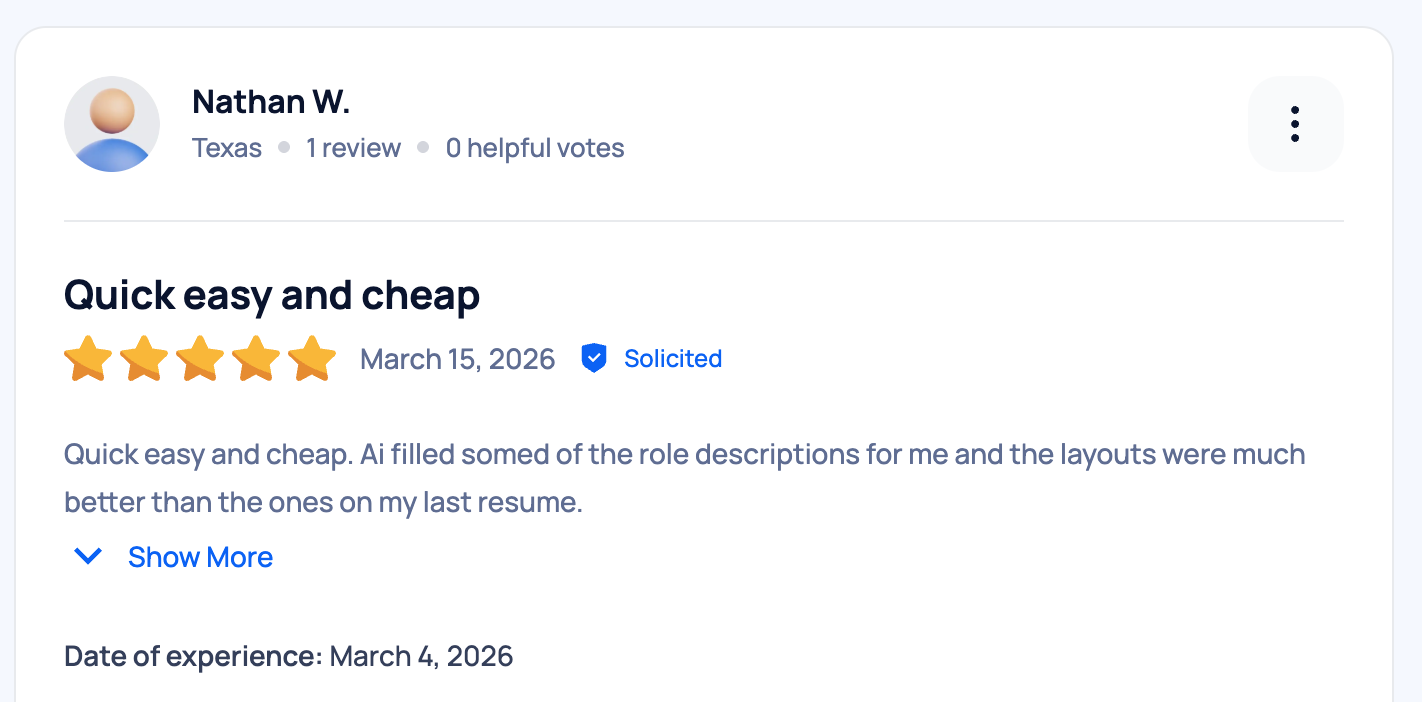Select the fourth rating star
The image size is (1422, 702).
click(x=256, y=357)
